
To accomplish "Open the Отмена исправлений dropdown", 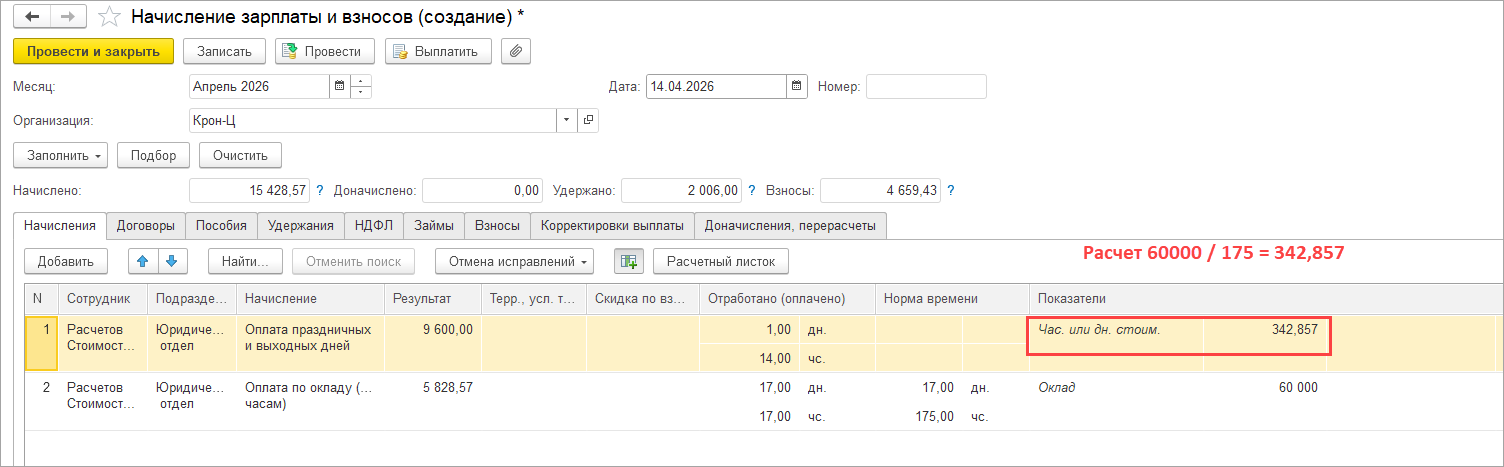I will click(514, 261).
